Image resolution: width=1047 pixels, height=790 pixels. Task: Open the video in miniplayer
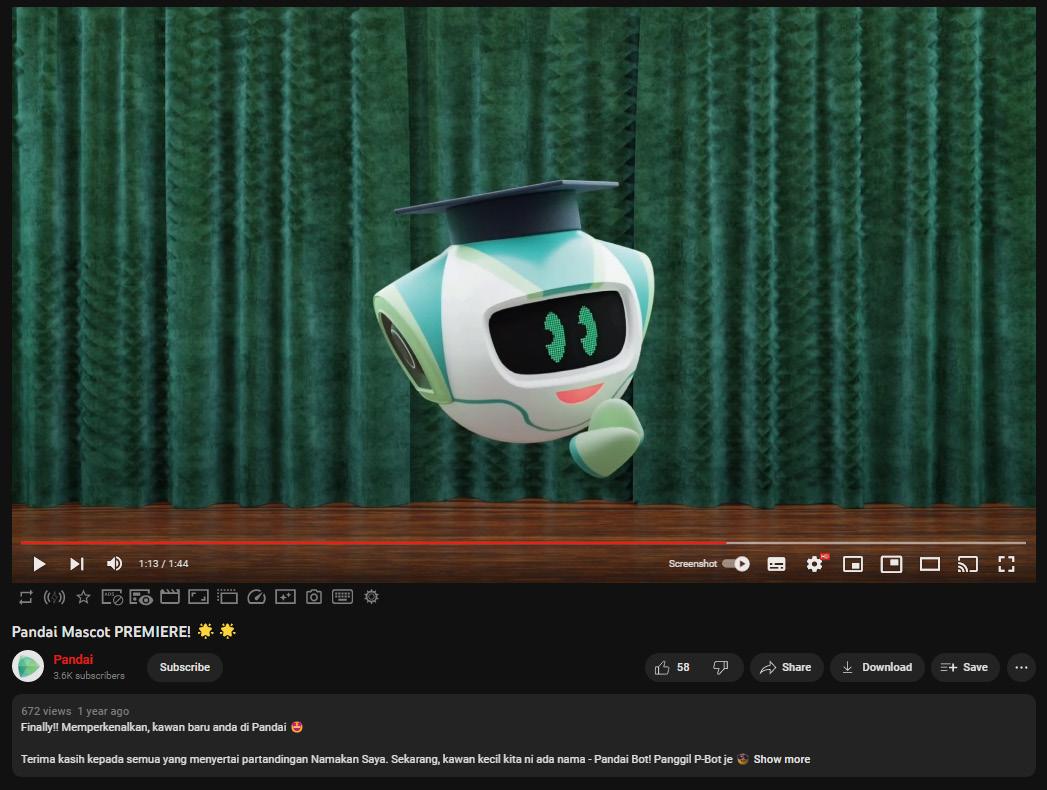[x=853, y=564]
